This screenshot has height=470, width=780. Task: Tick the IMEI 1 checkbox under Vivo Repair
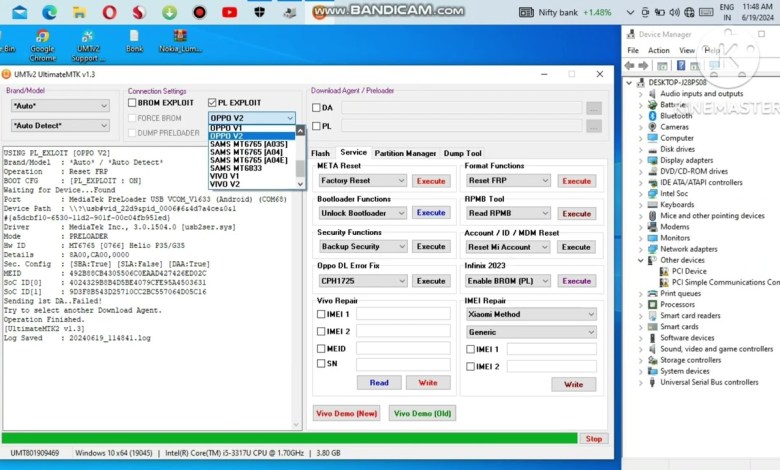pos(319,314)
